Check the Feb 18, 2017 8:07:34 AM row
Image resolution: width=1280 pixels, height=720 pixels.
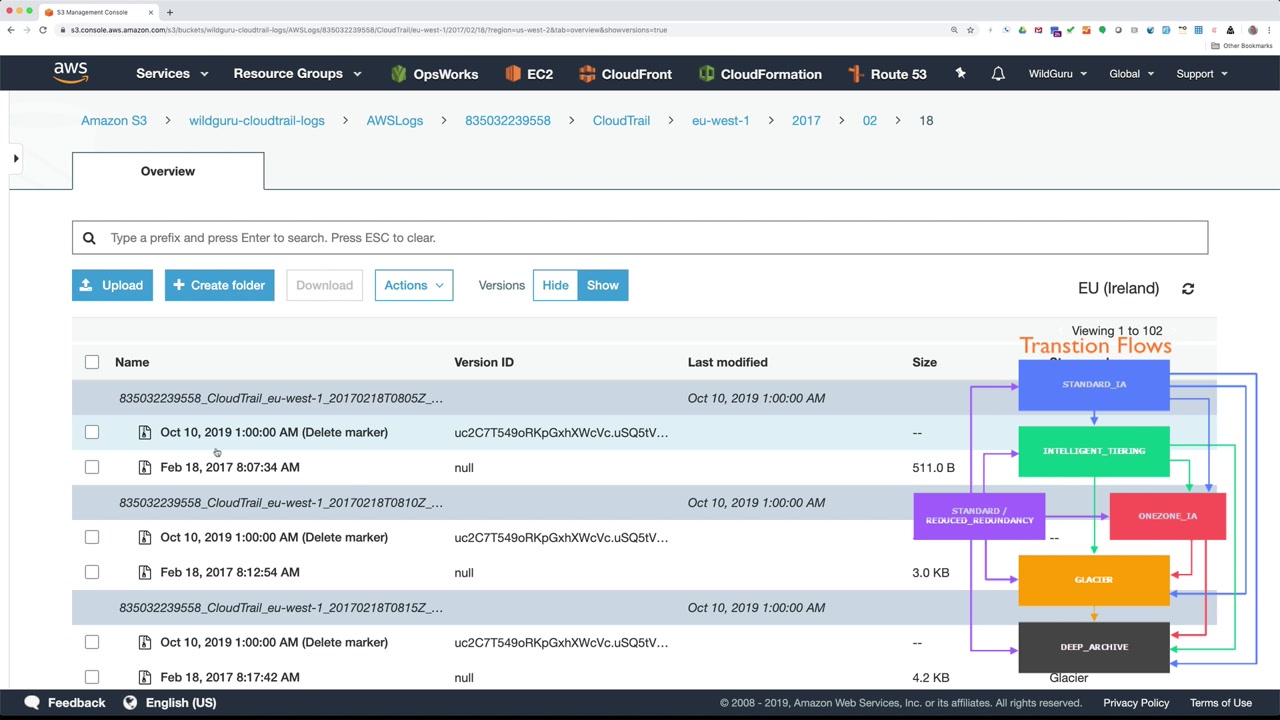click(92, 467)
